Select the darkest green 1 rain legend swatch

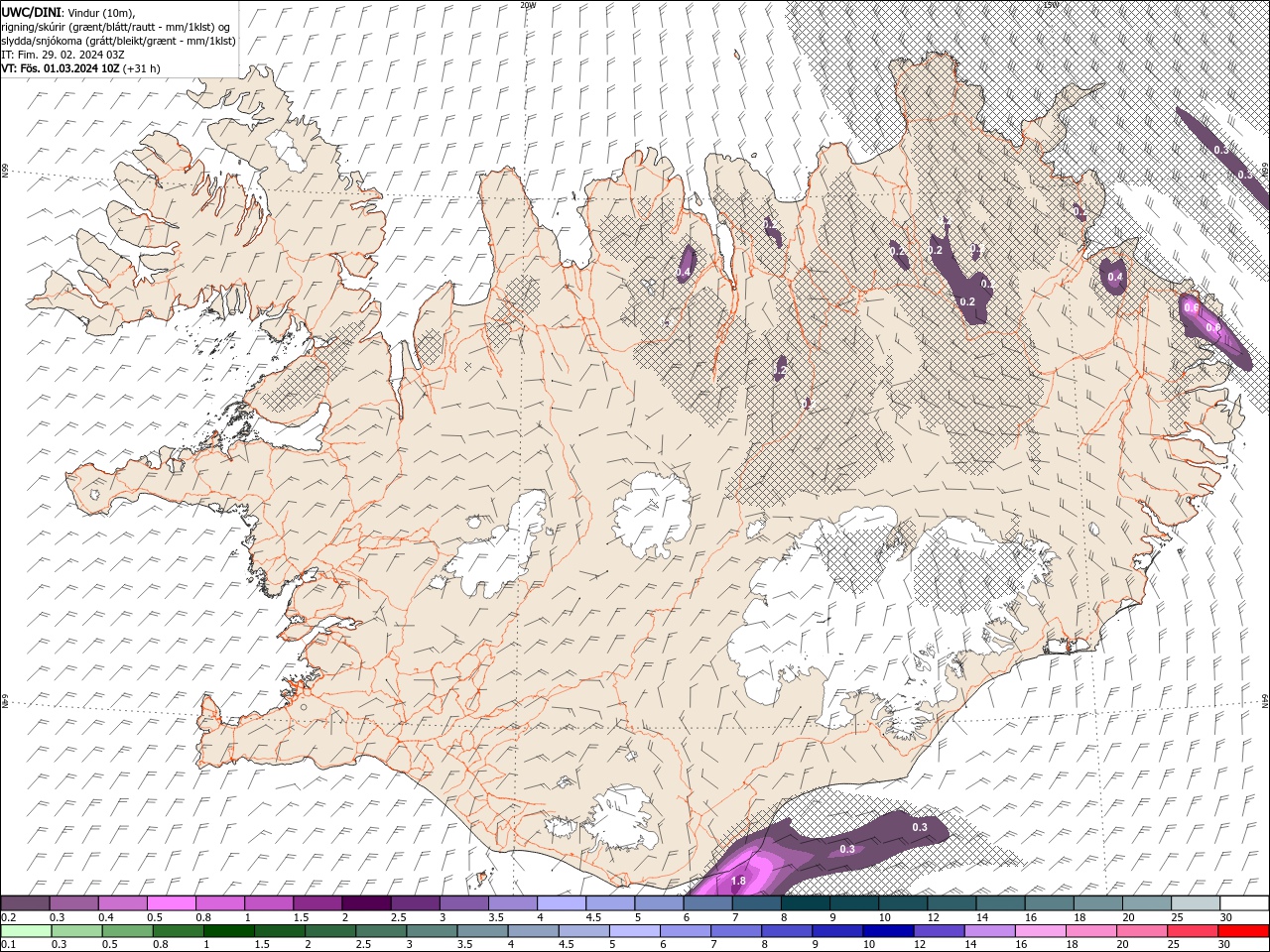tap(228, 931)
